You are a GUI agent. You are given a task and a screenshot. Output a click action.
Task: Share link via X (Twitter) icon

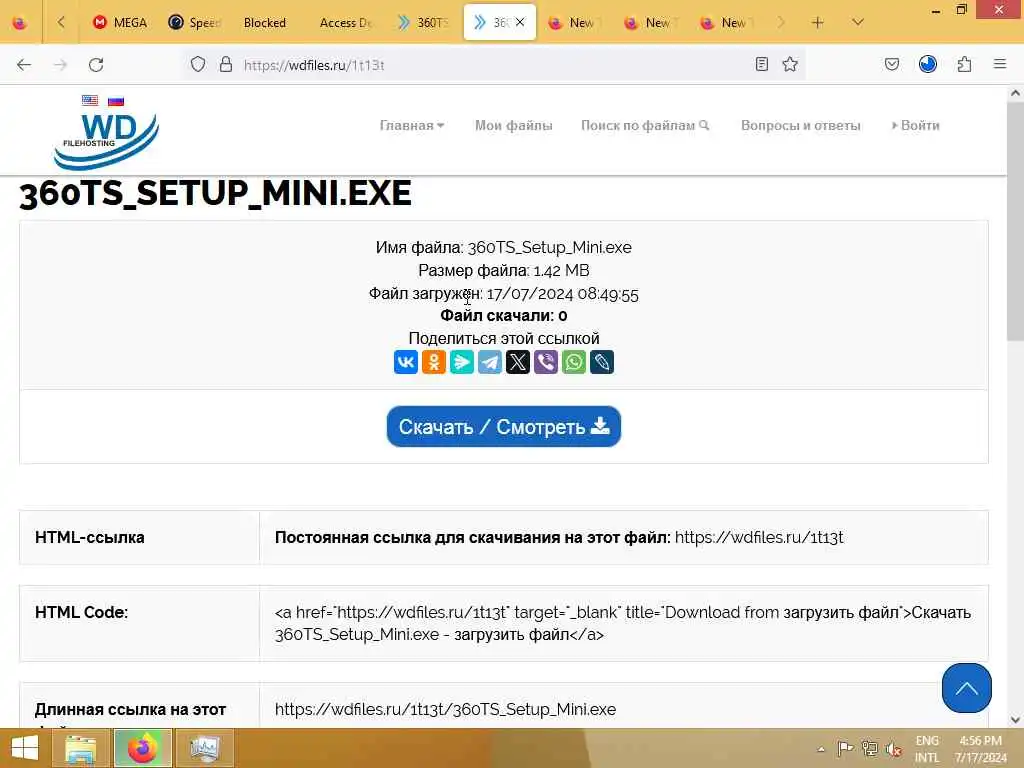coord(518,362)
